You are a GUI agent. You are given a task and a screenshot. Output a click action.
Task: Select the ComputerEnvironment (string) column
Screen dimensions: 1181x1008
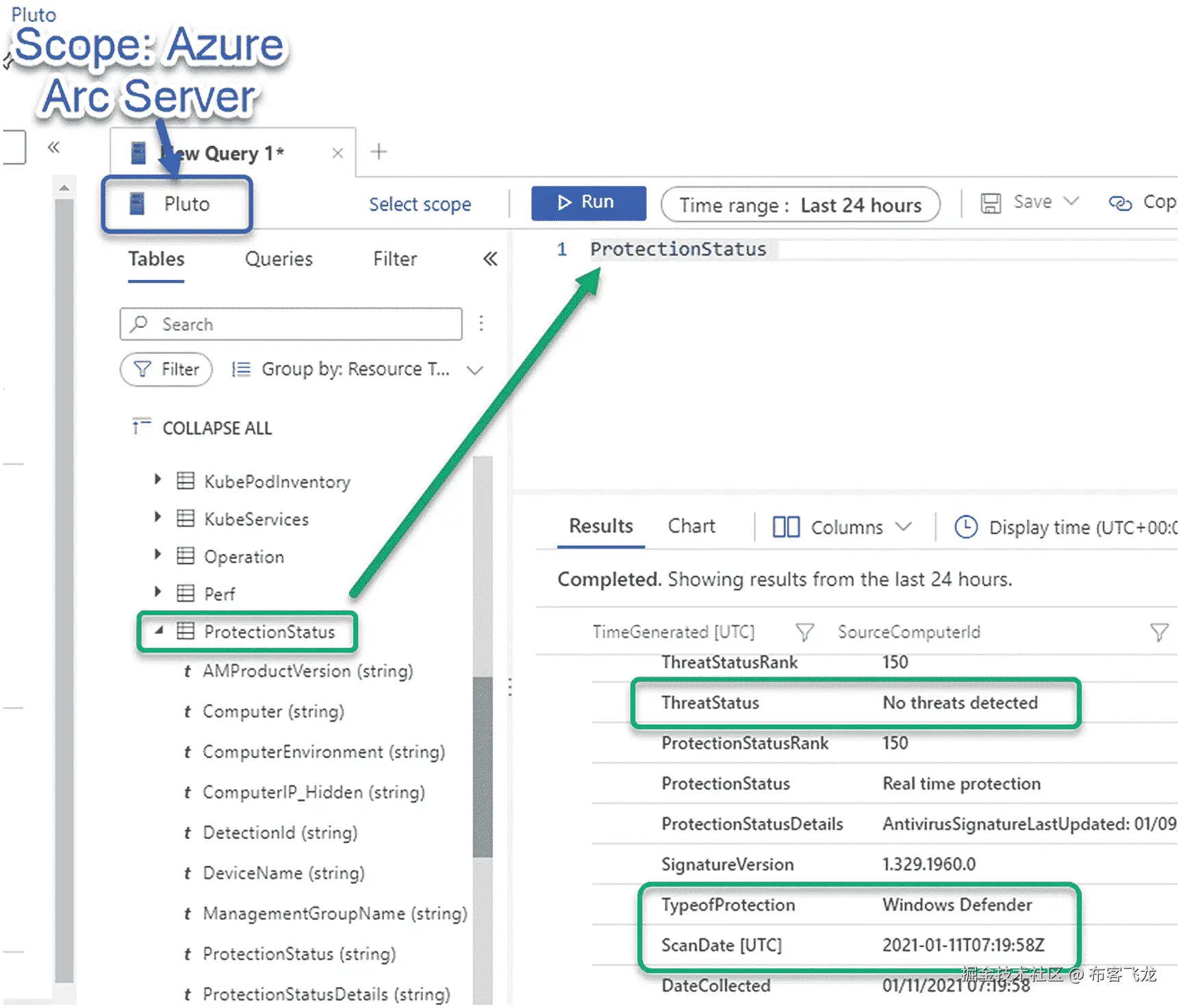(324, 752)
